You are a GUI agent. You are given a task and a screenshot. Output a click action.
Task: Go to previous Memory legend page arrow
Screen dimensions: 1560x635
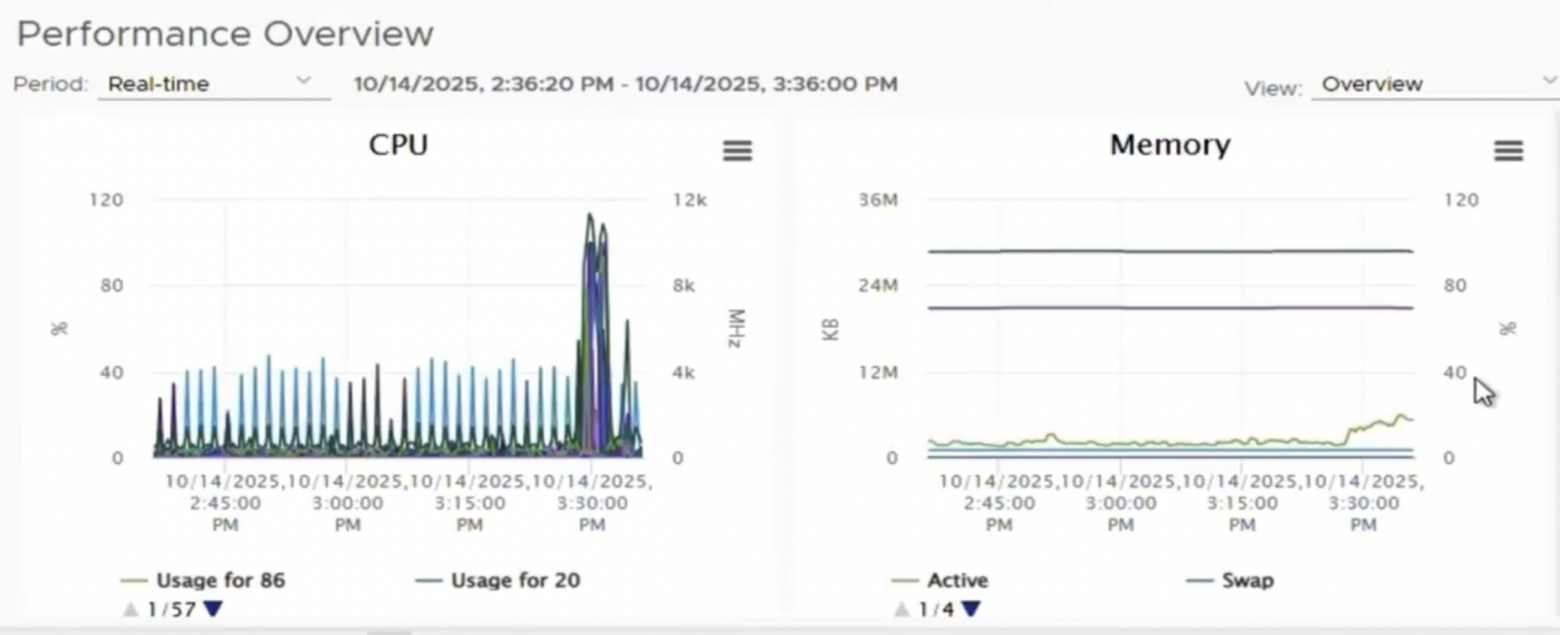click(902, 609)
